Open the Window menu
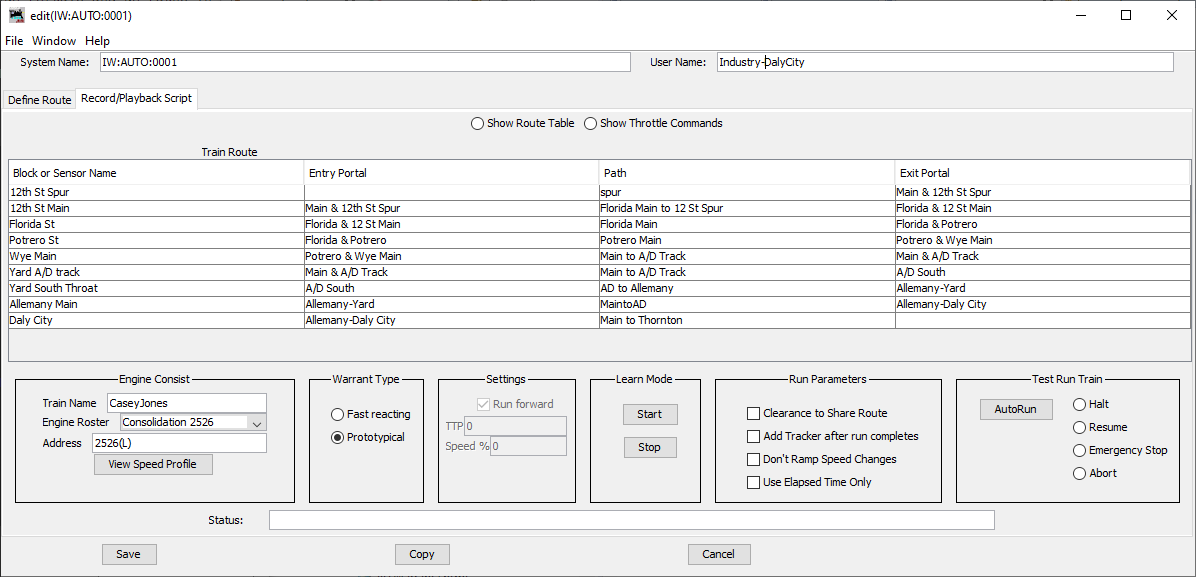Image resolution: width=1196 pixels, height=577 pixels. tap(53, 40)
